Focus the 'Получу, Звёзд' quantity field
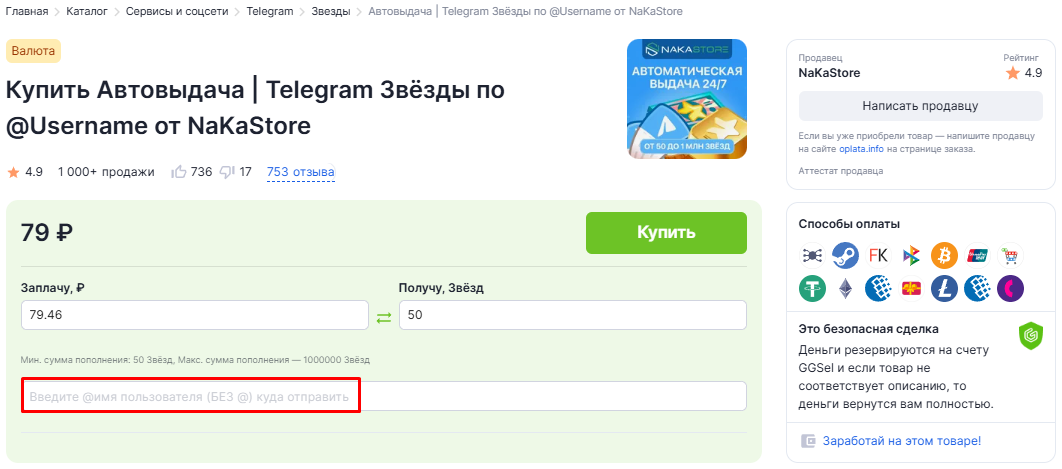 (573, 315)
